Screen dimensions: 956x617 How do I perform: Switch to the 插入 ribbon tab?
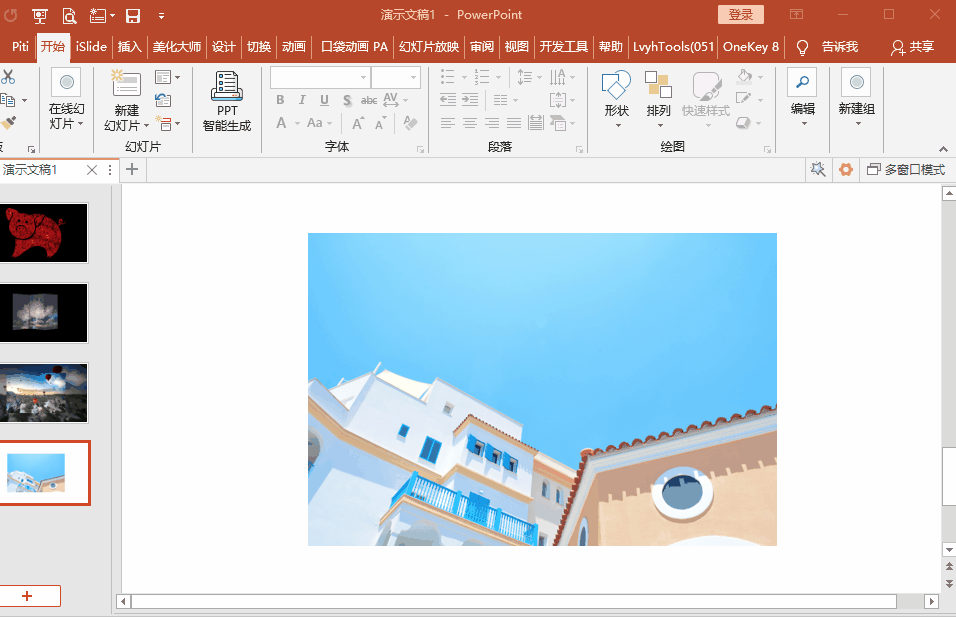tap(130, 47)
